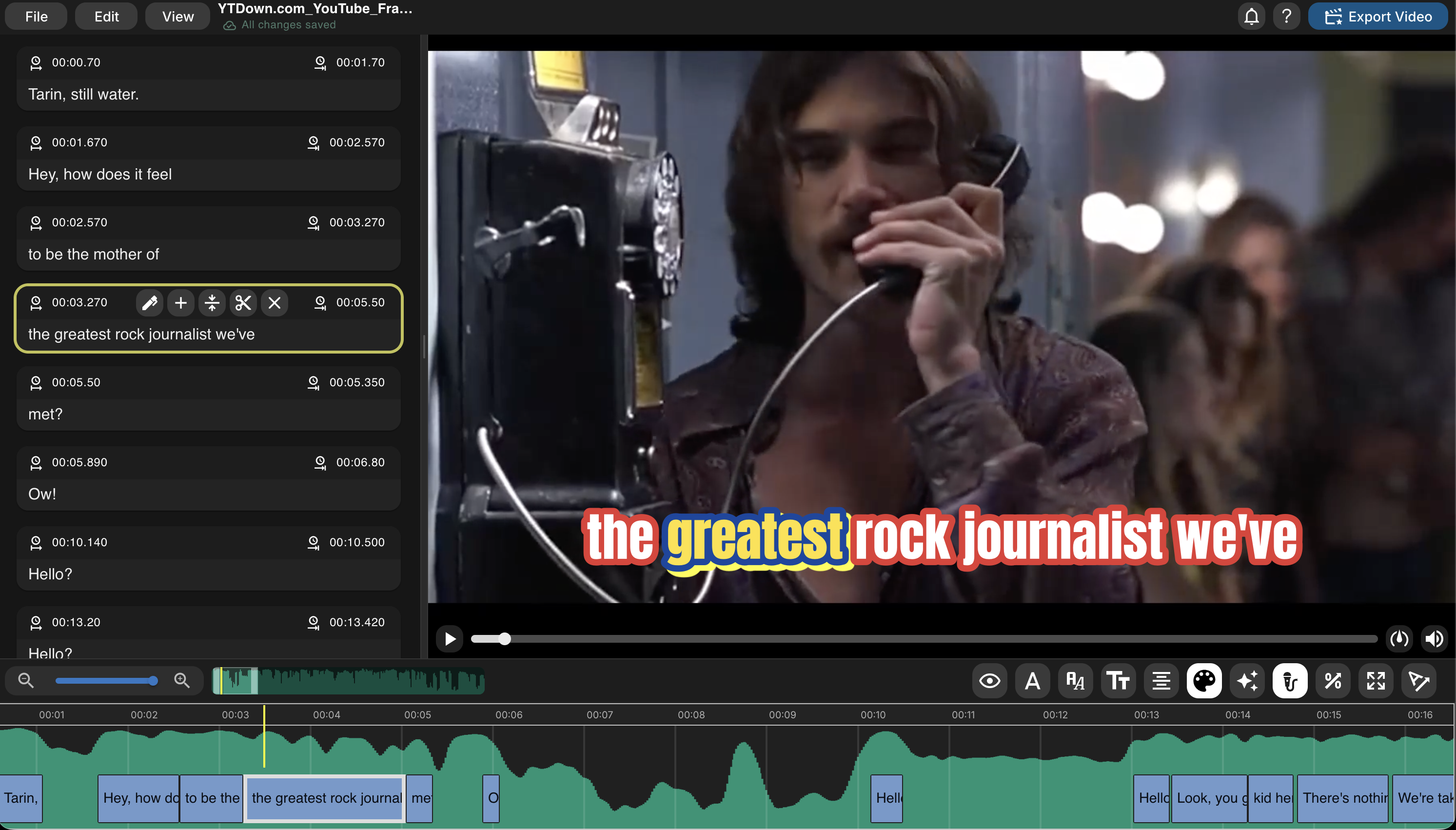Toggle the color palette tool

[x=1204, y=681]
